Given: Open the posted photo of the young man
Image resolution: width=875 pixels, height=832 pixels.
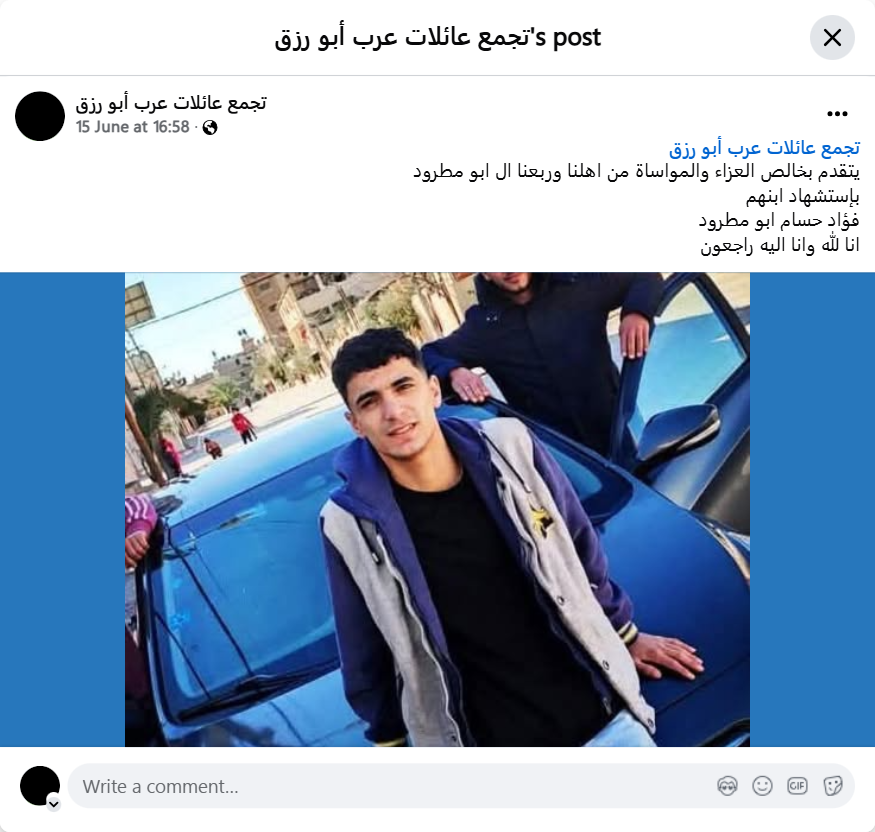Looking at the screenshot, I should pos(438,509).
